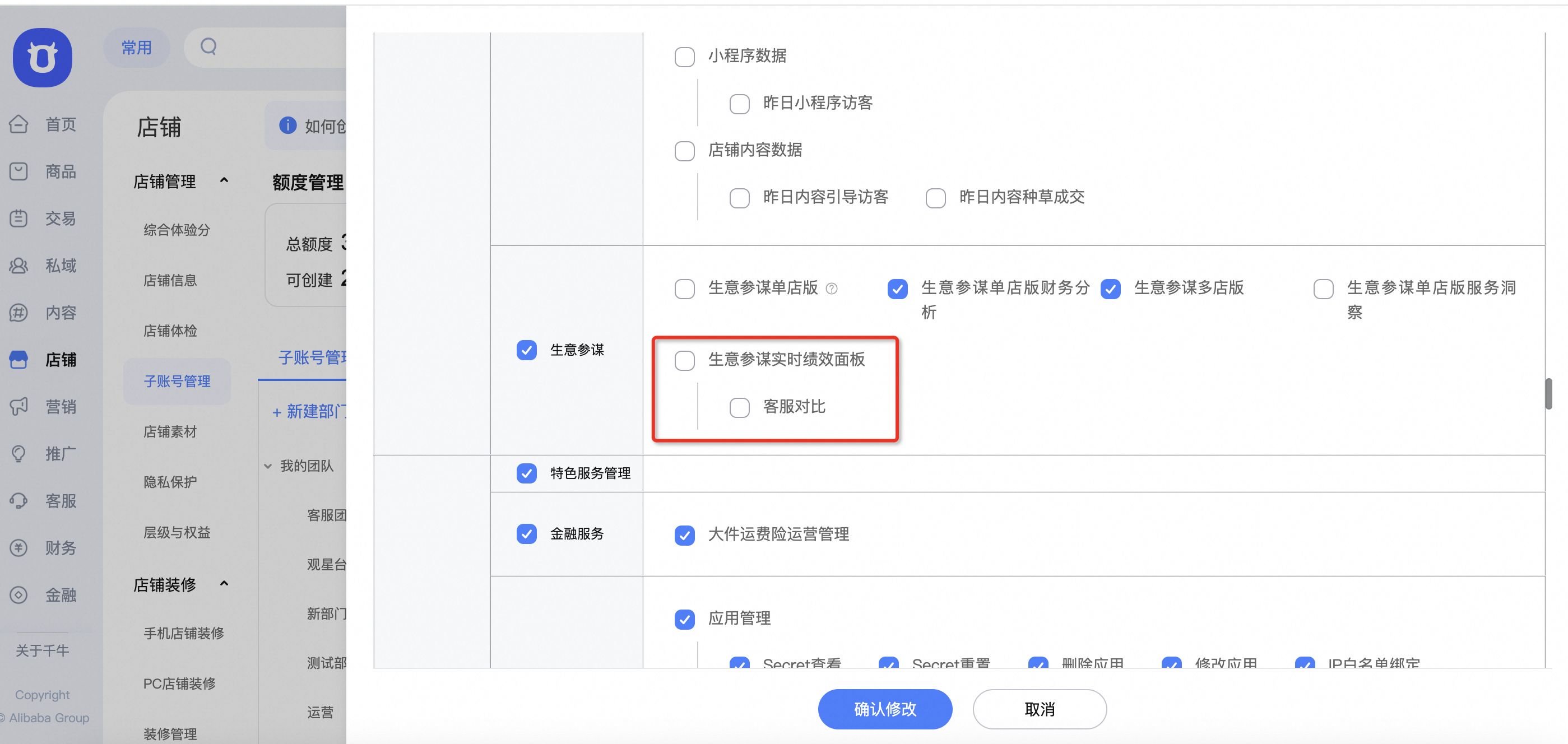Check 生意参谋单店版 checkbox
The image size is (1568, 744).
tap(684, 289)
